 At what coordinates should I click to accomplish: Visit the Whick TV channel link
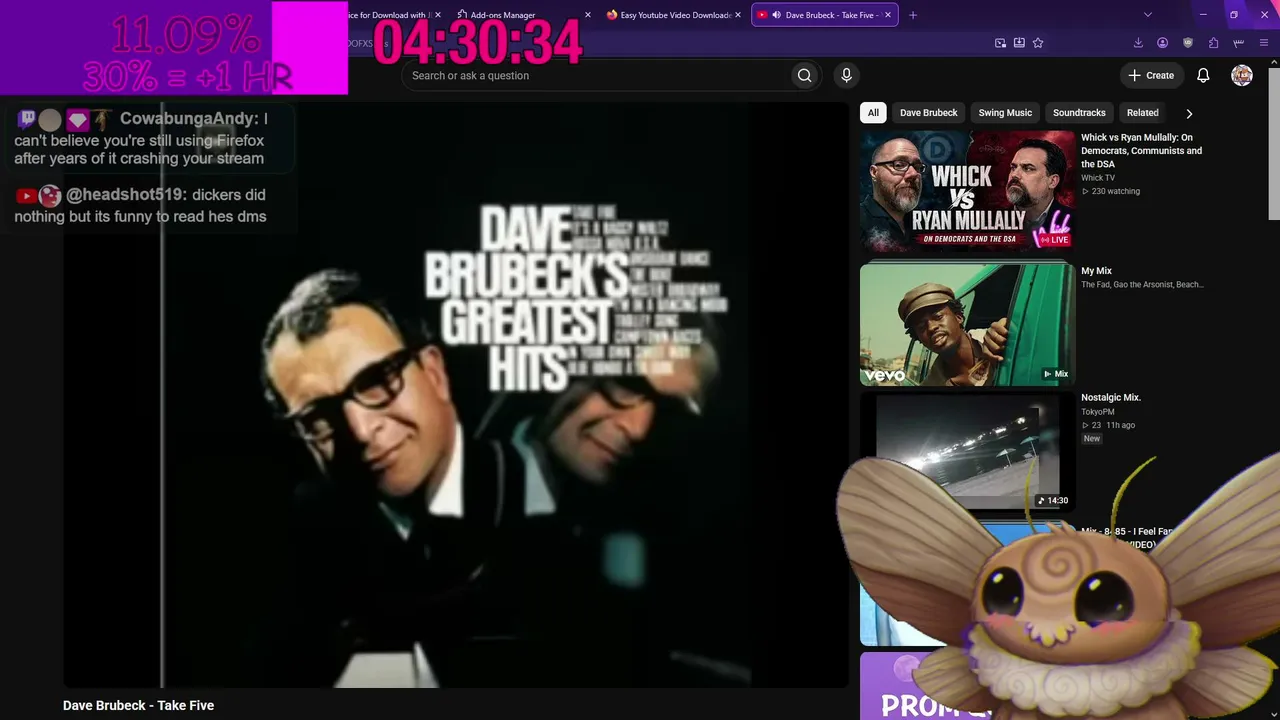tap(1098, 178)
